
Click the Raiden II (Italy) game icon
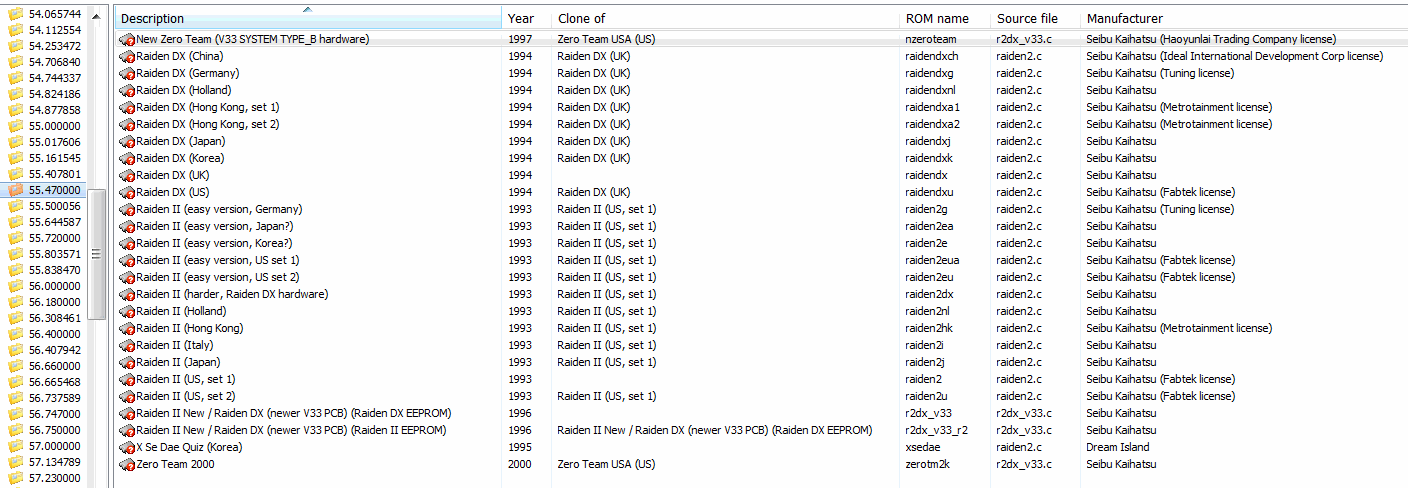coord(127,345)
